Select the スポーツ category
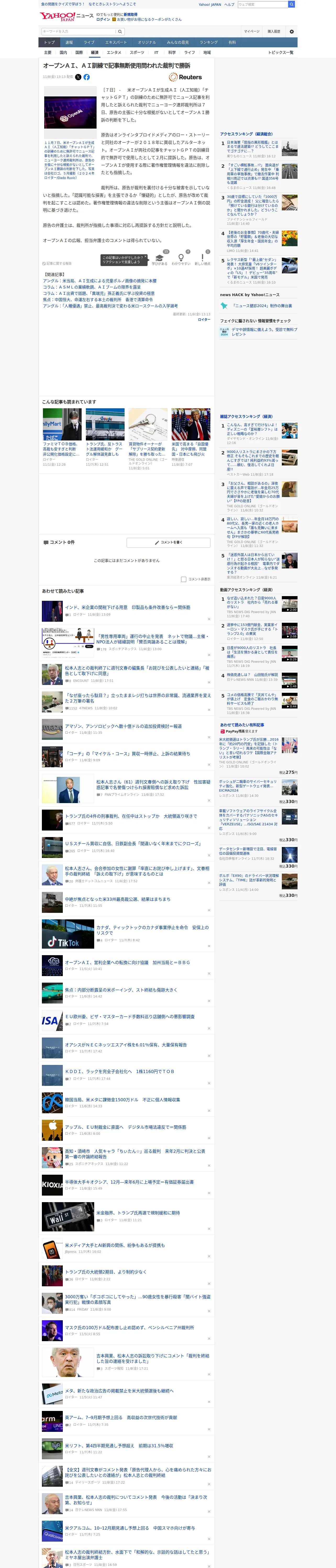 coord(137,52)
